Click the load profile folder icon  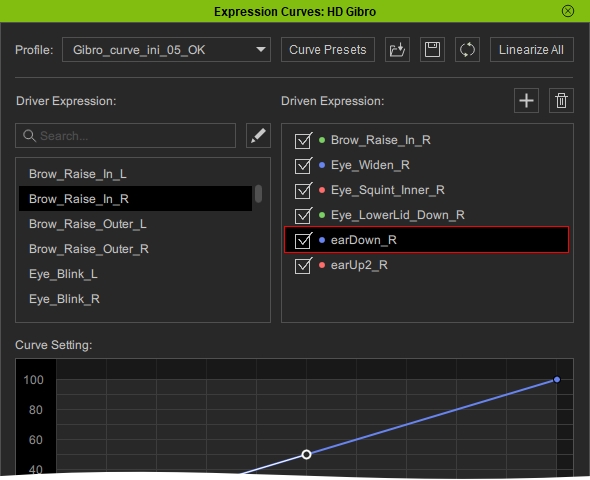tap(397, 50)
